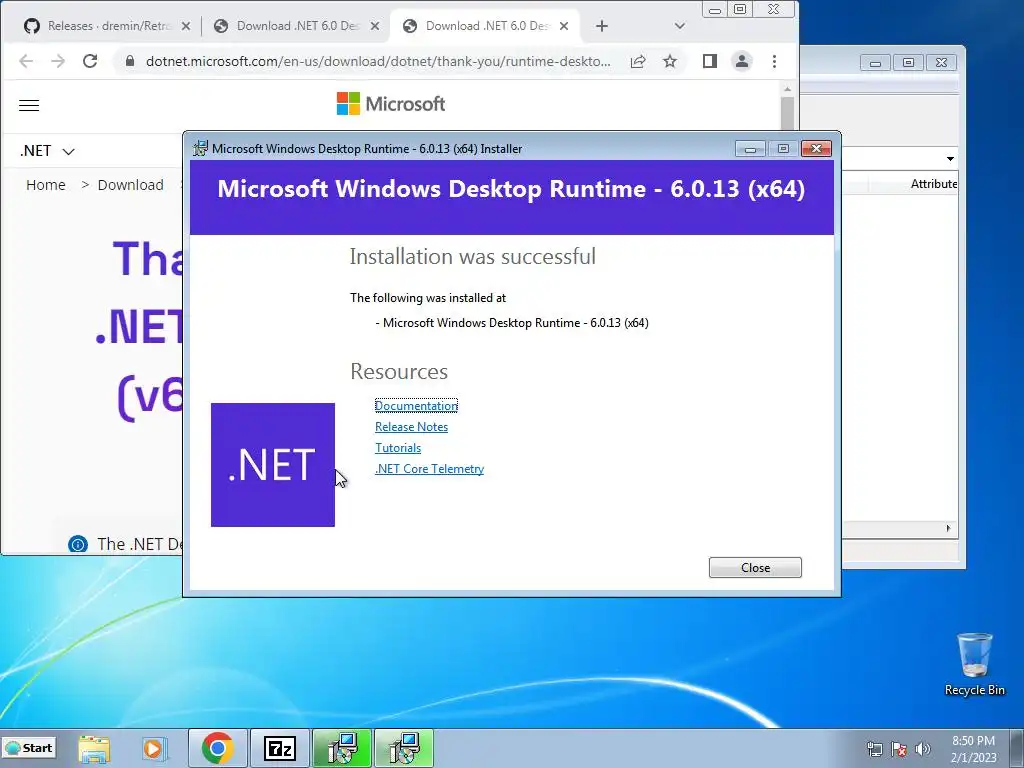Screen dimensions: 1024x768
Task: Bookmark this page with the star
Action: click(x=669, y=61)
